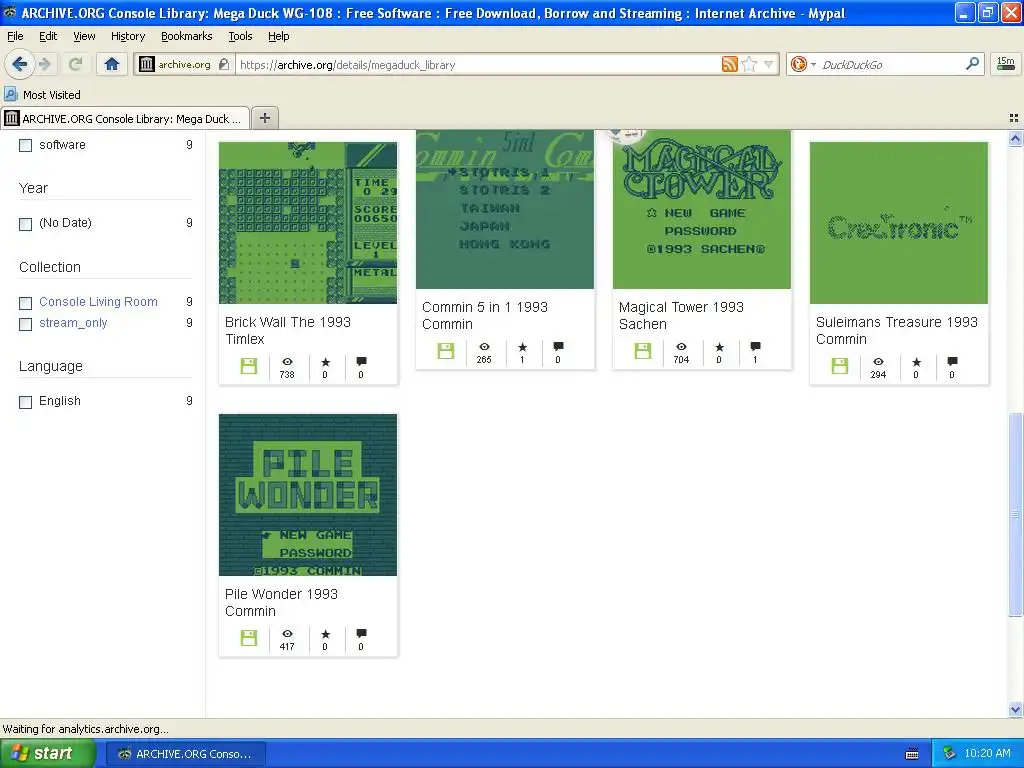Click the Commin 5 in 1 thumbnail
This screenshot has width=1024, height=768.
tap(505, 209)
